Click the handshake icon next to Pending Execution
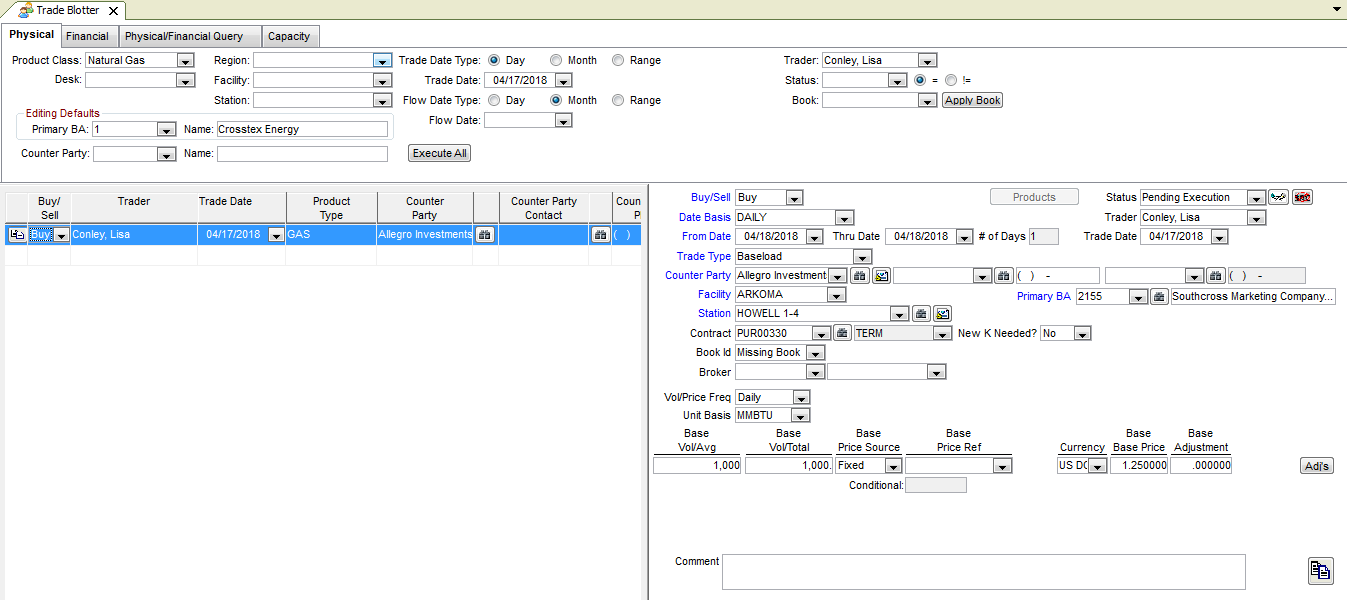The width and height of the screenshot is (1347, 600). (x=1278, y=197)
